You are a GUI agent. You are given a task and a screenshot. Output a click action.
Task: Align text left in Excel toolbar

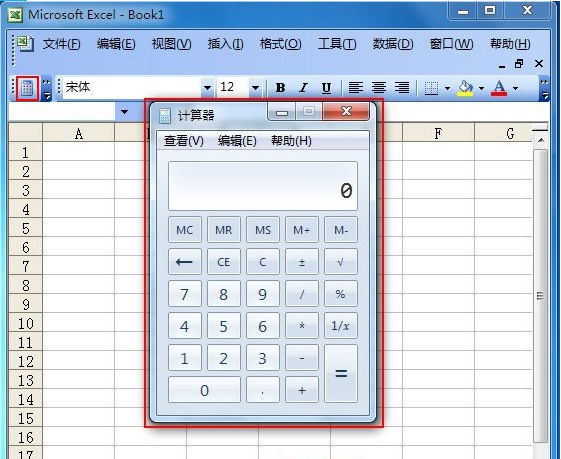[x=356, y=87]
